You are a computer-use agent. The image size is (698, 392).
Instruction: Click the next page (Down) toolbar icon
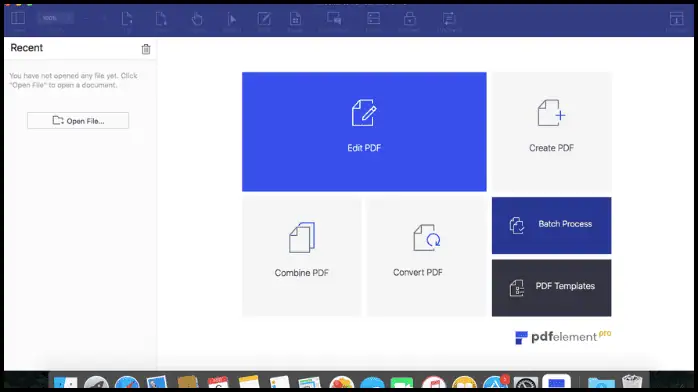click(161, 19)
